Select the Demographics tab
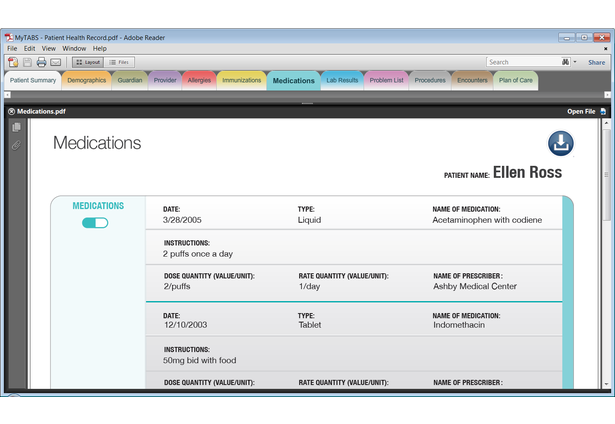Image resolution: width=615 pixels, height=424 pixels. 87,80
